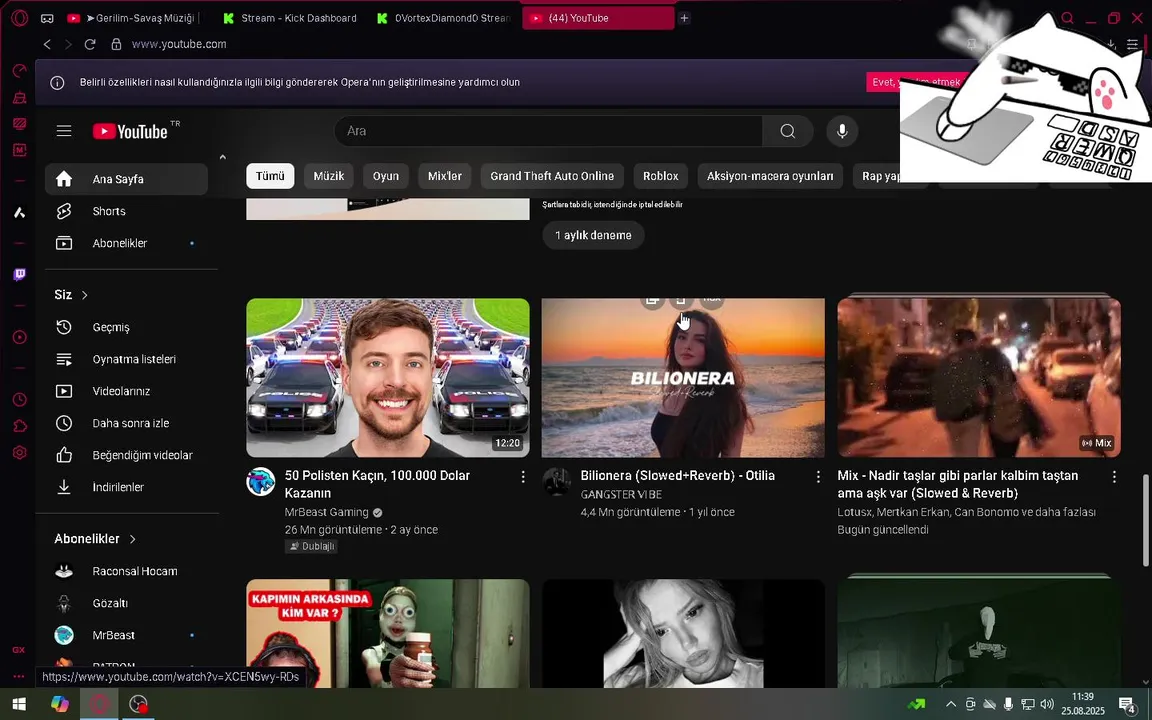Open Ana Sayfa home link
1152x720 pixels.
click(x=126, y=179)
